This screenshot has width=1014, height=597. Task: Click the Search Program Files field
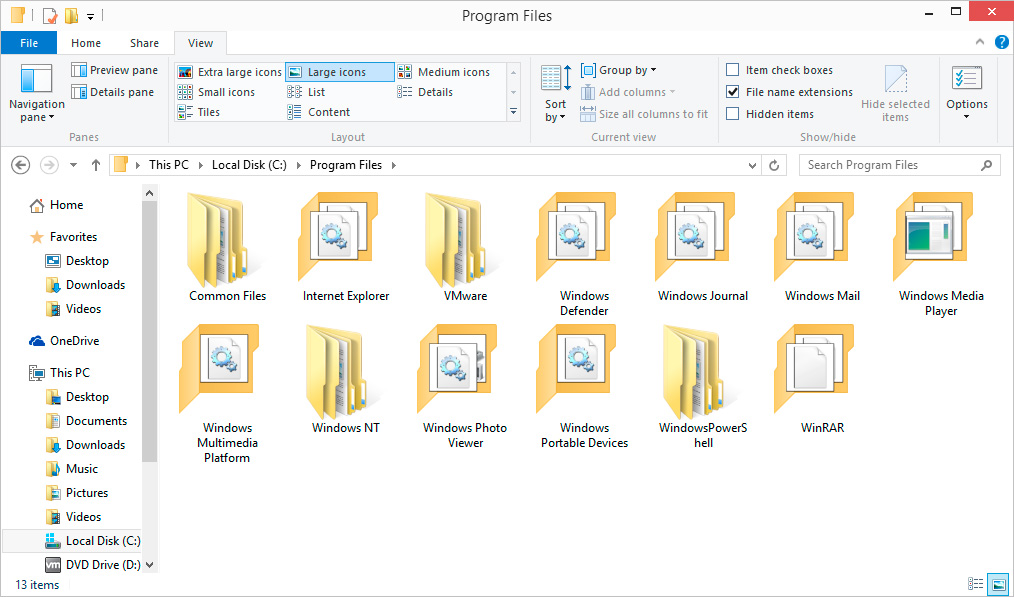coord(900,165)
